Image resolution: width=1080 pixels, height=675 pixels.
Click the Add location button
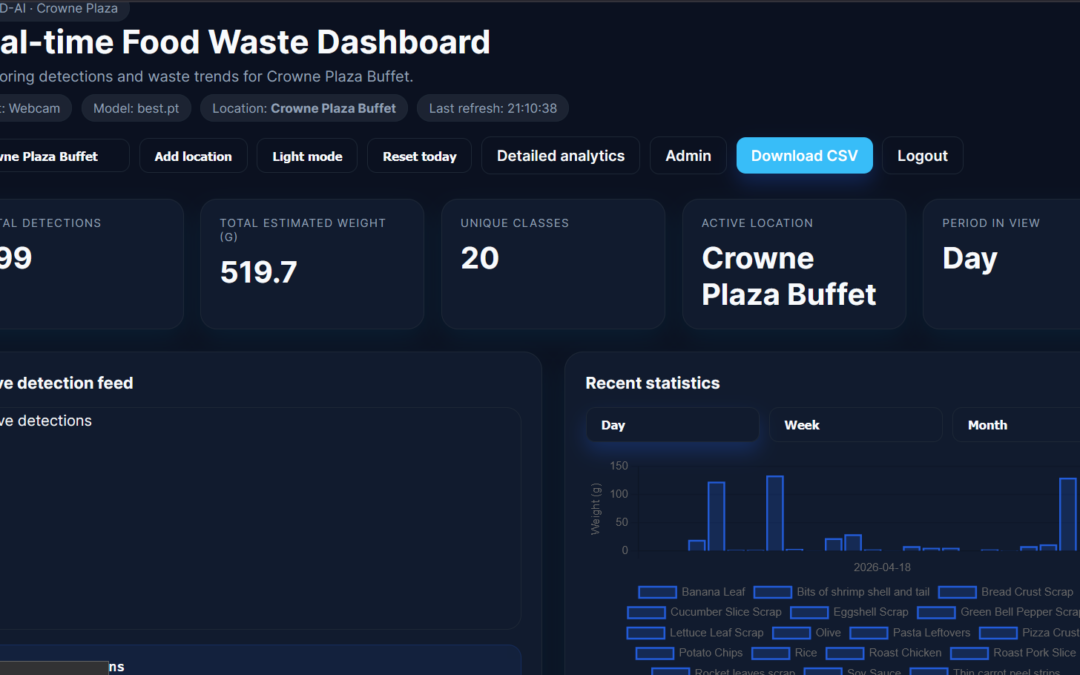(193, 156)
